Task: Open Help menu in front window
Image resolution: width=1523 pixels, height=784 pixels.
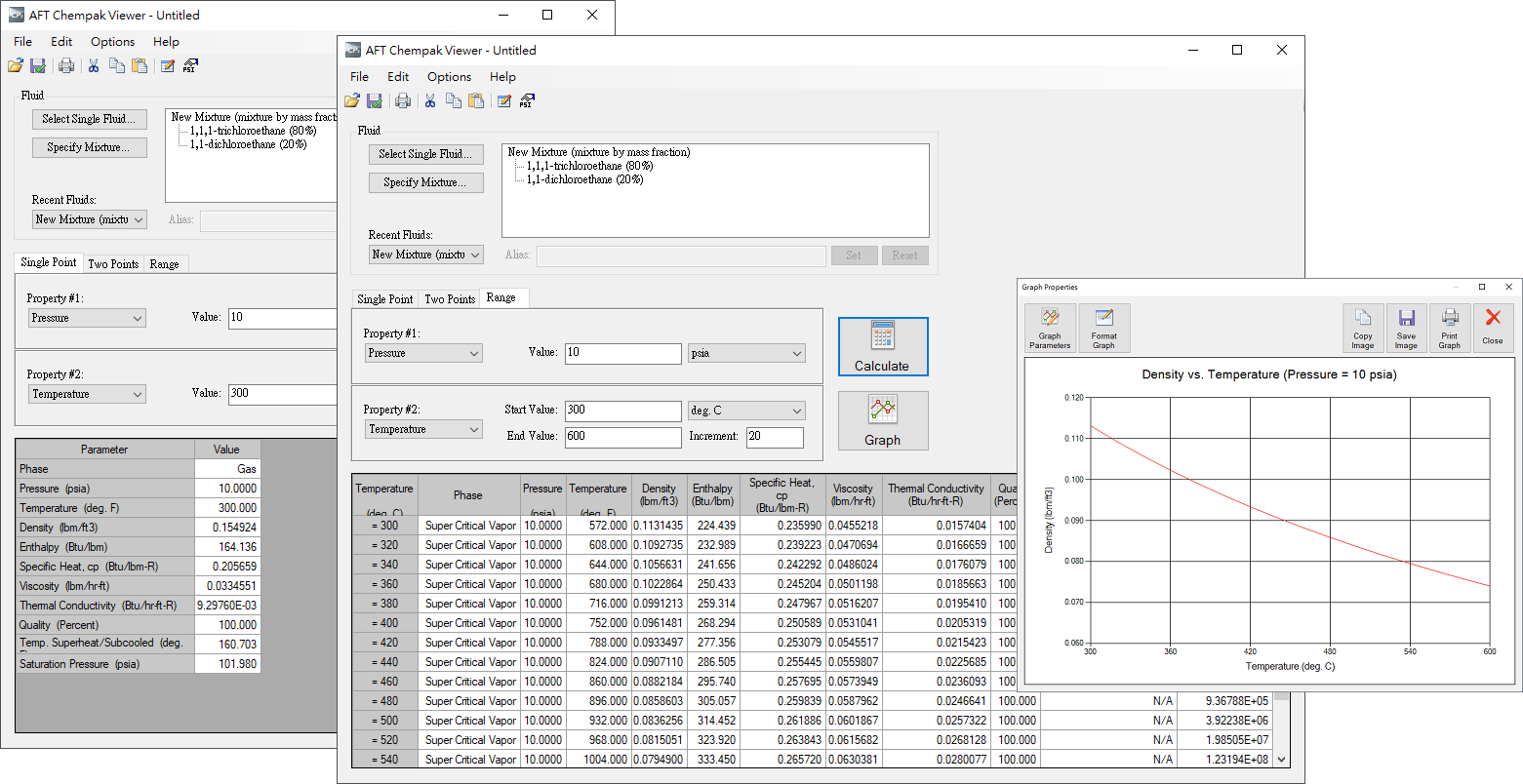Action: coord(502,77)
